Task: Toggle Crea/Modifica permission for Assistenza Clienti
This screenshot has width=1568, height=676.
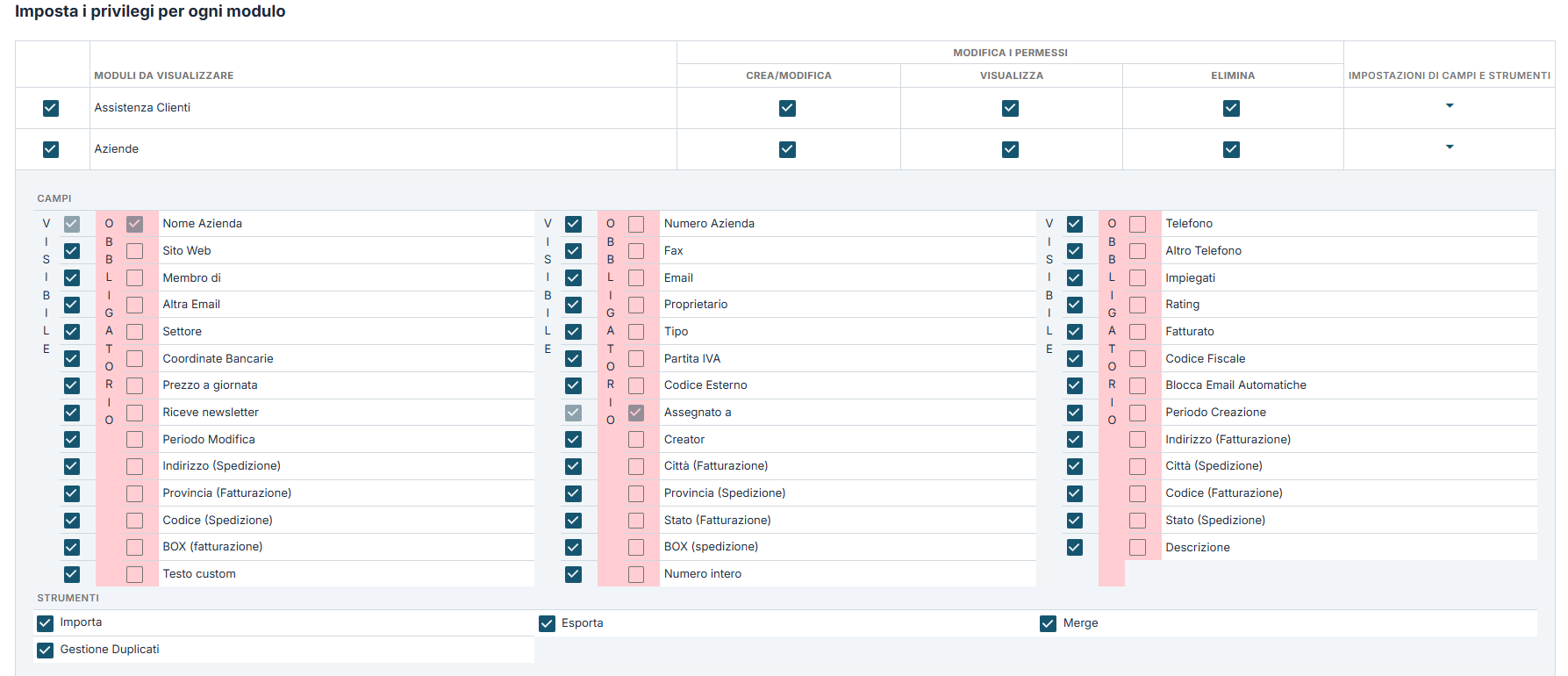Action: (787, 108)
